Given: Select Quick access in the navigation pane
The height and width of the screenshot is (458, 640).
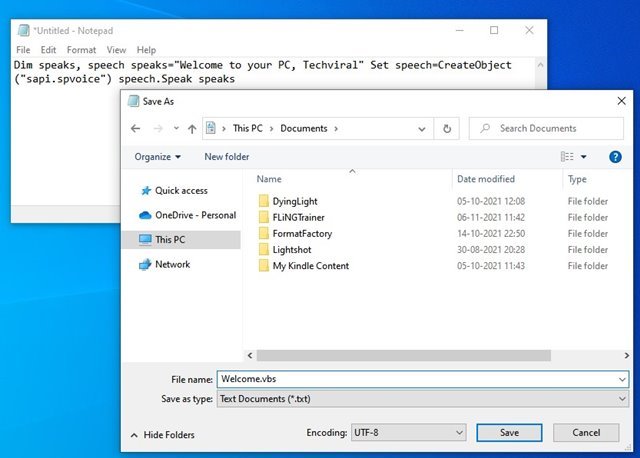Looking at the screenshot, I should (181, 191).
